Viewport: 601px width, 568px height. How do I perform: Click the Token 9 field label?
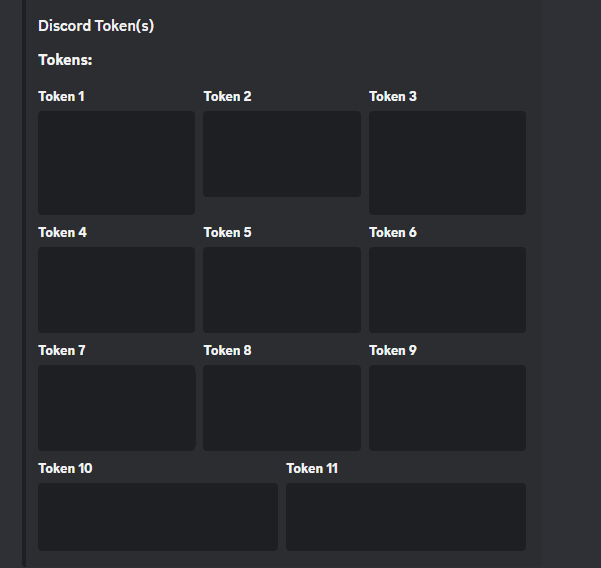pyautogui.click(x=393, y=350)
